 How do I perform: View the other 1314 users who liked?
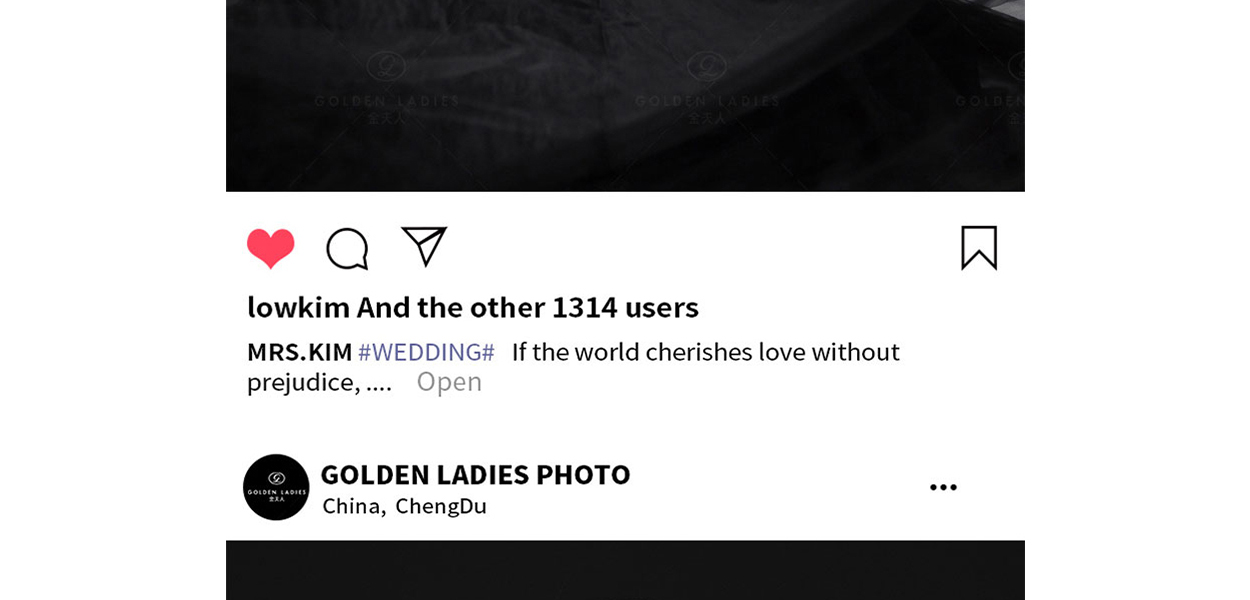click(x=528, y=308)
